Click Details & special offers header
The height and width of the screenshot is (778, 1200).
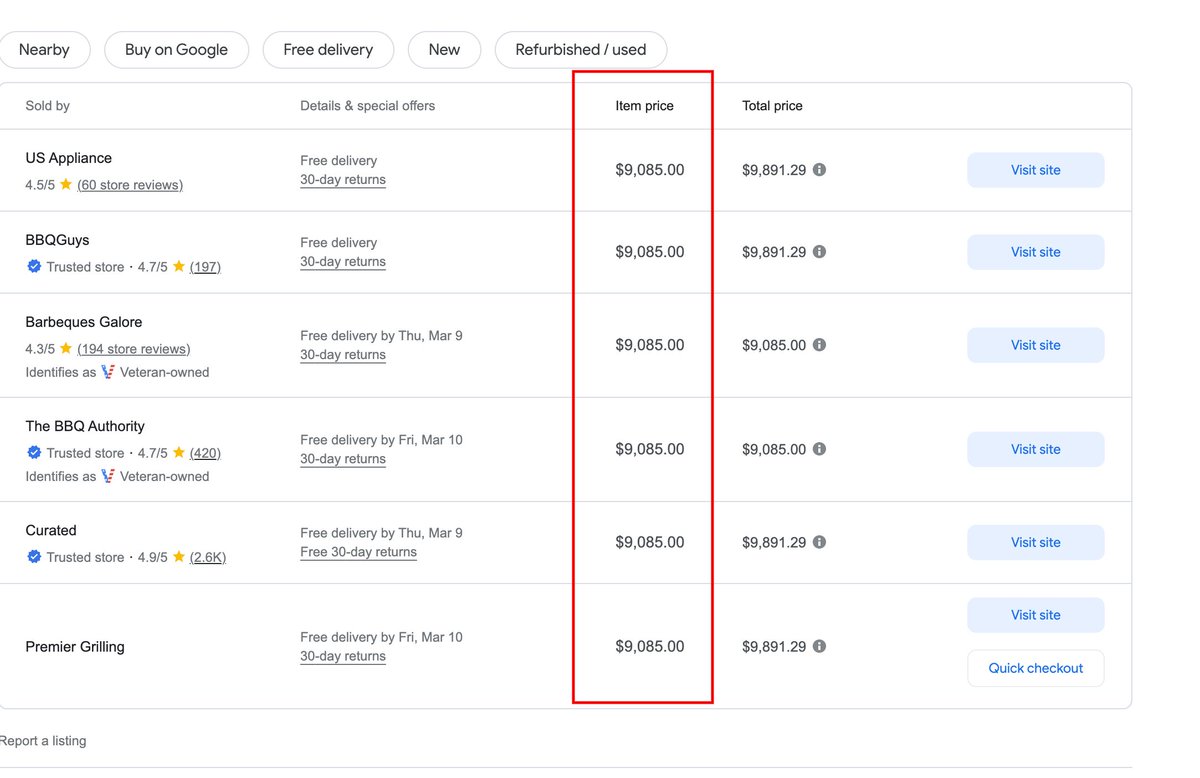(368, 106)
